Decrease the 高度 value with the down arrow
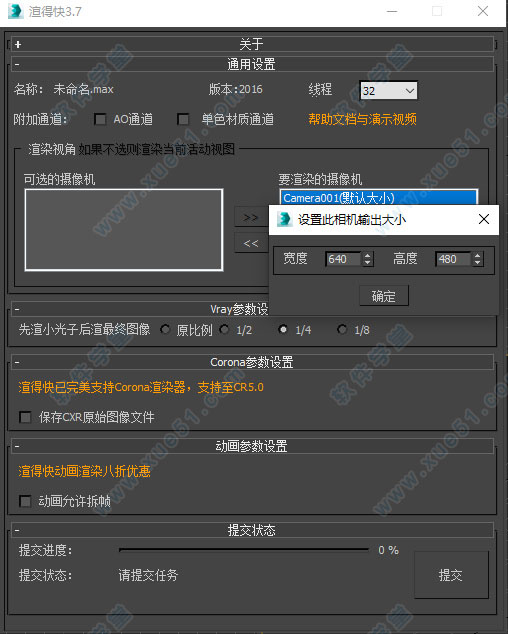This screenshot has width=508, height=634. coord(478,262)
